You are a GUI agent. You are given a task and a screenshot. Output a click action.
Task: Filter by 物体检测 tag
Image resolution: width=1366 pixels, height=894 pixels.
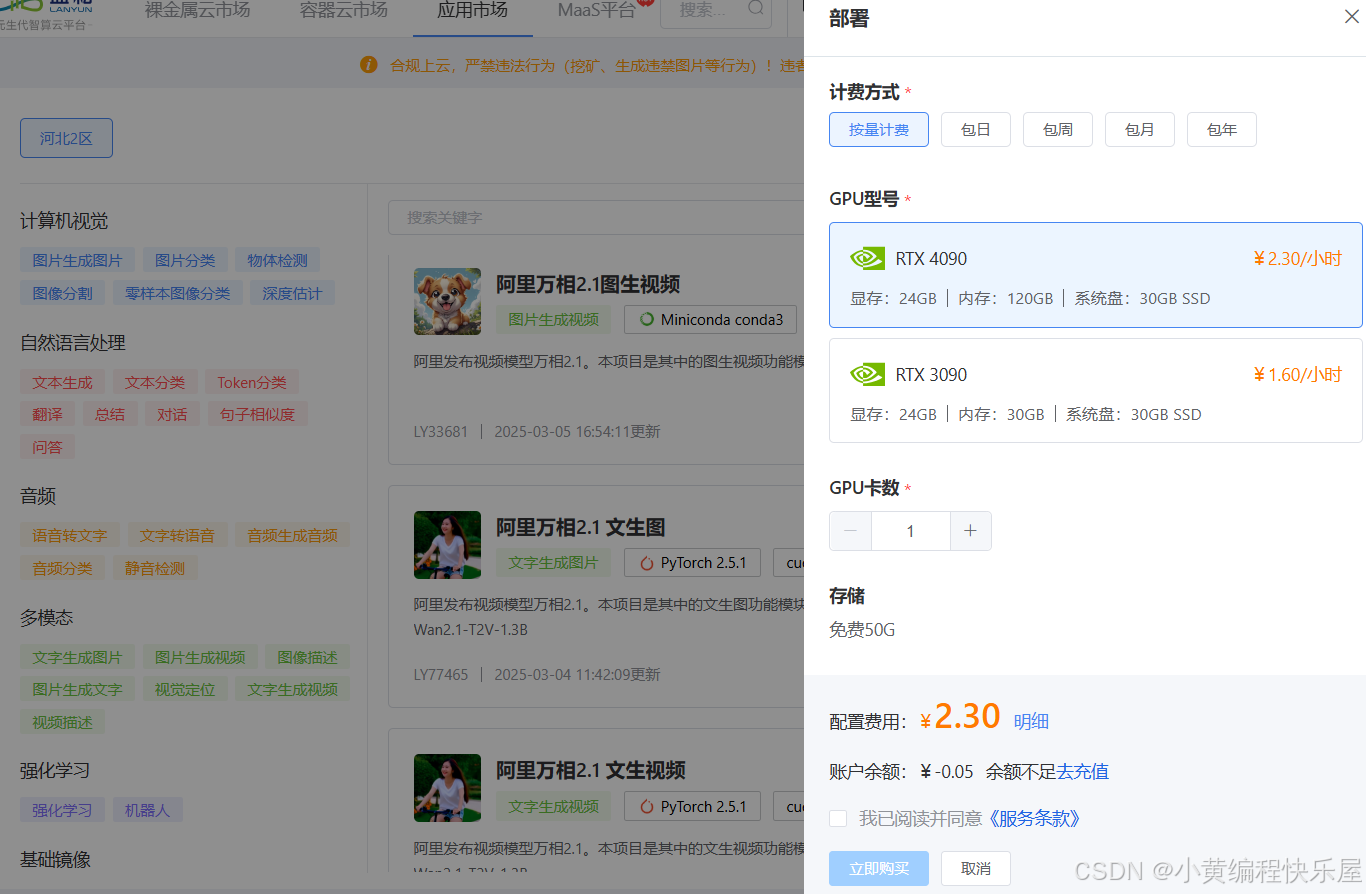point(278,260)
